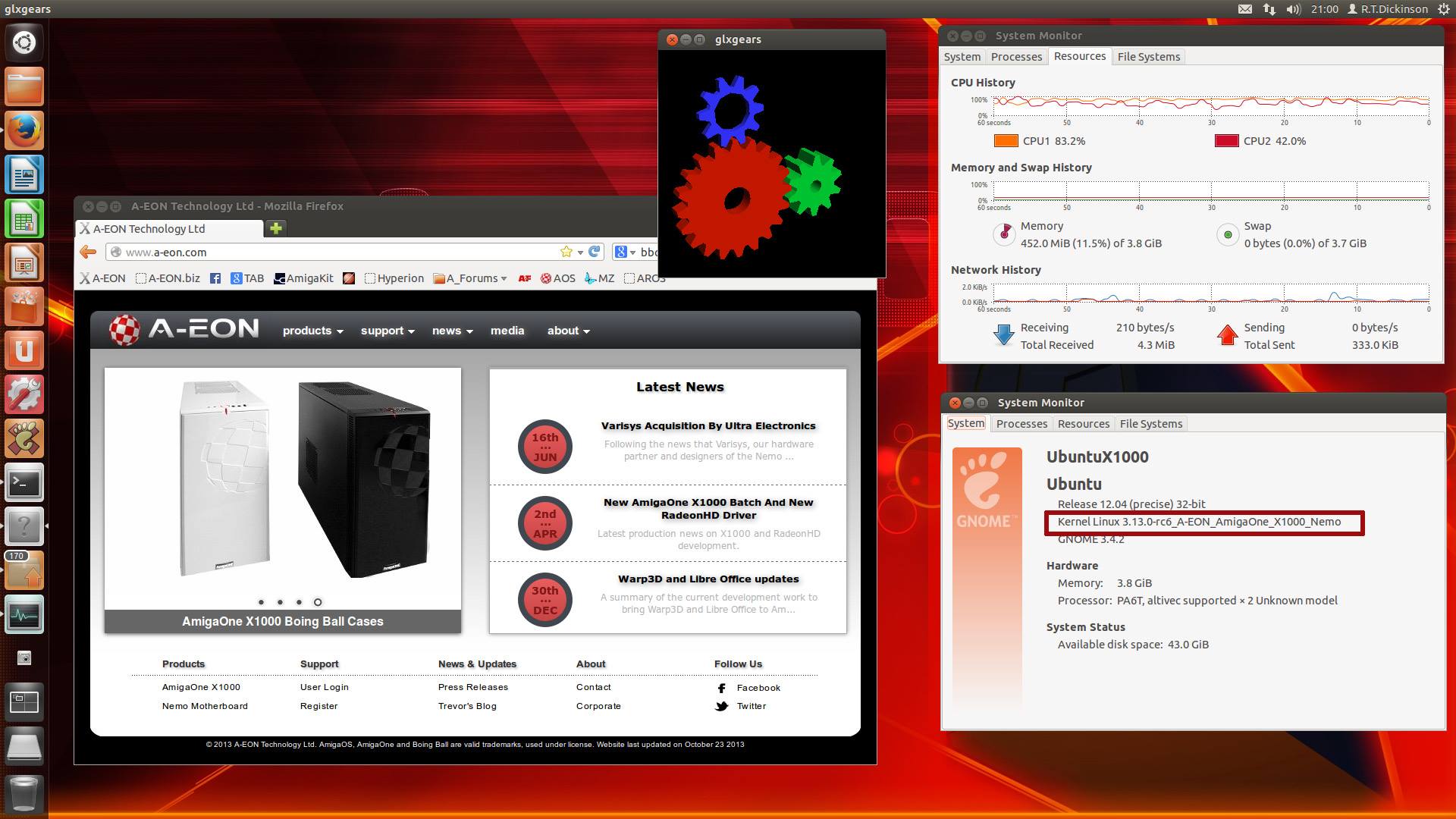
Task: Select the fourth slideshow dot indicator
Action: [x=318, y=602]
